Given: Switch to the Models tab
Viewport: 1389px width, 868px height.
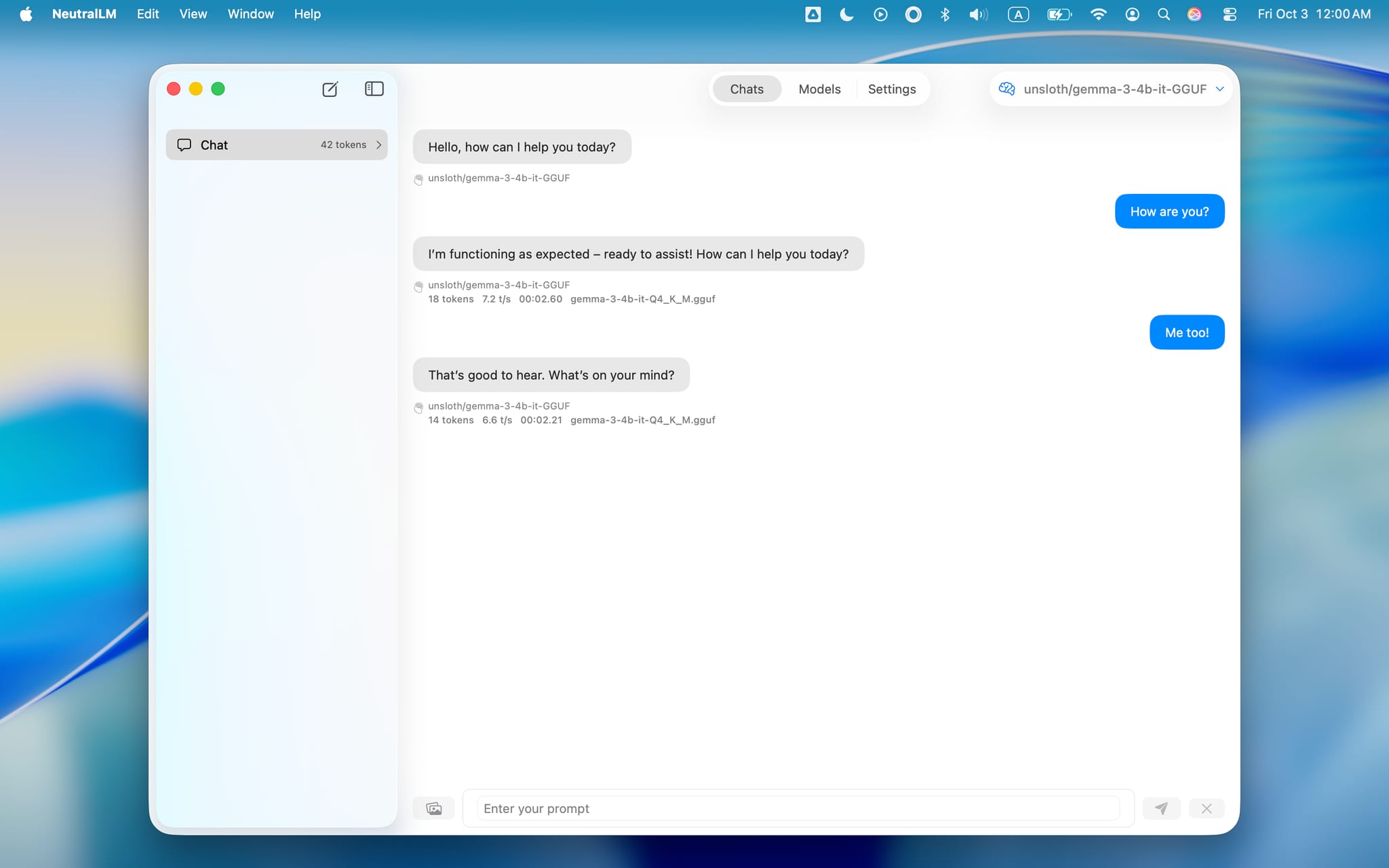Looking at the screenshot, I should 819,89.
